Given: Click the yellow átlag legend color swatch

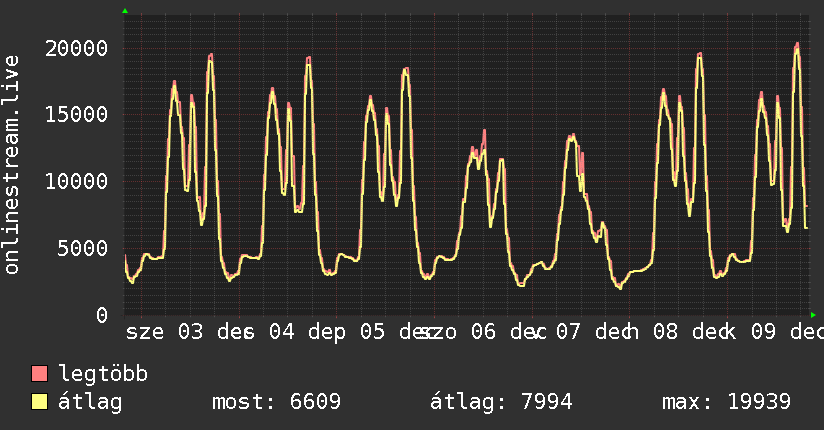Looking at the screenshot, I should [39, 402].
